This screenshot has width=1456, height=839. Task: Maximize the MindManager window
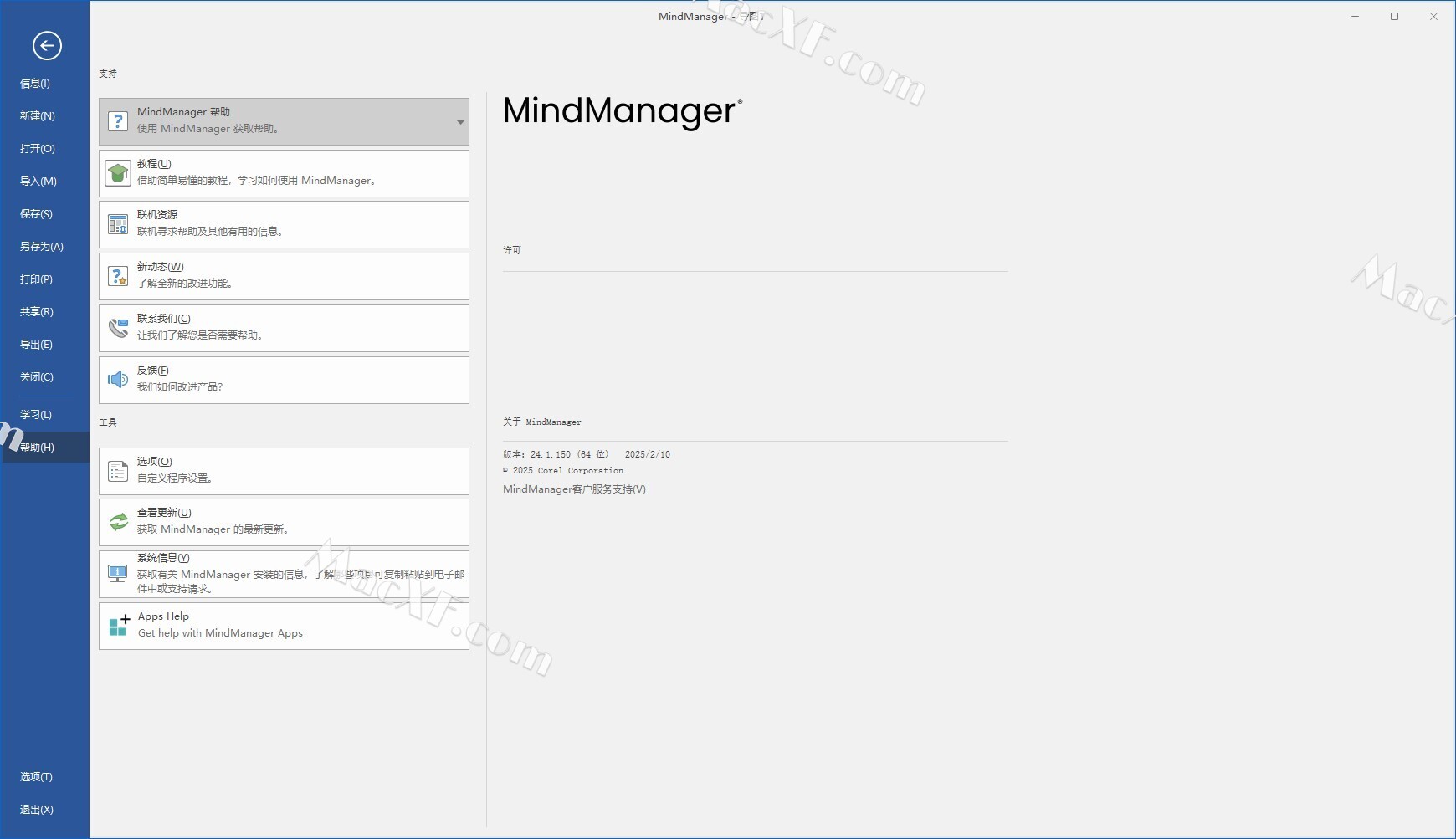tap(1394, 16)
